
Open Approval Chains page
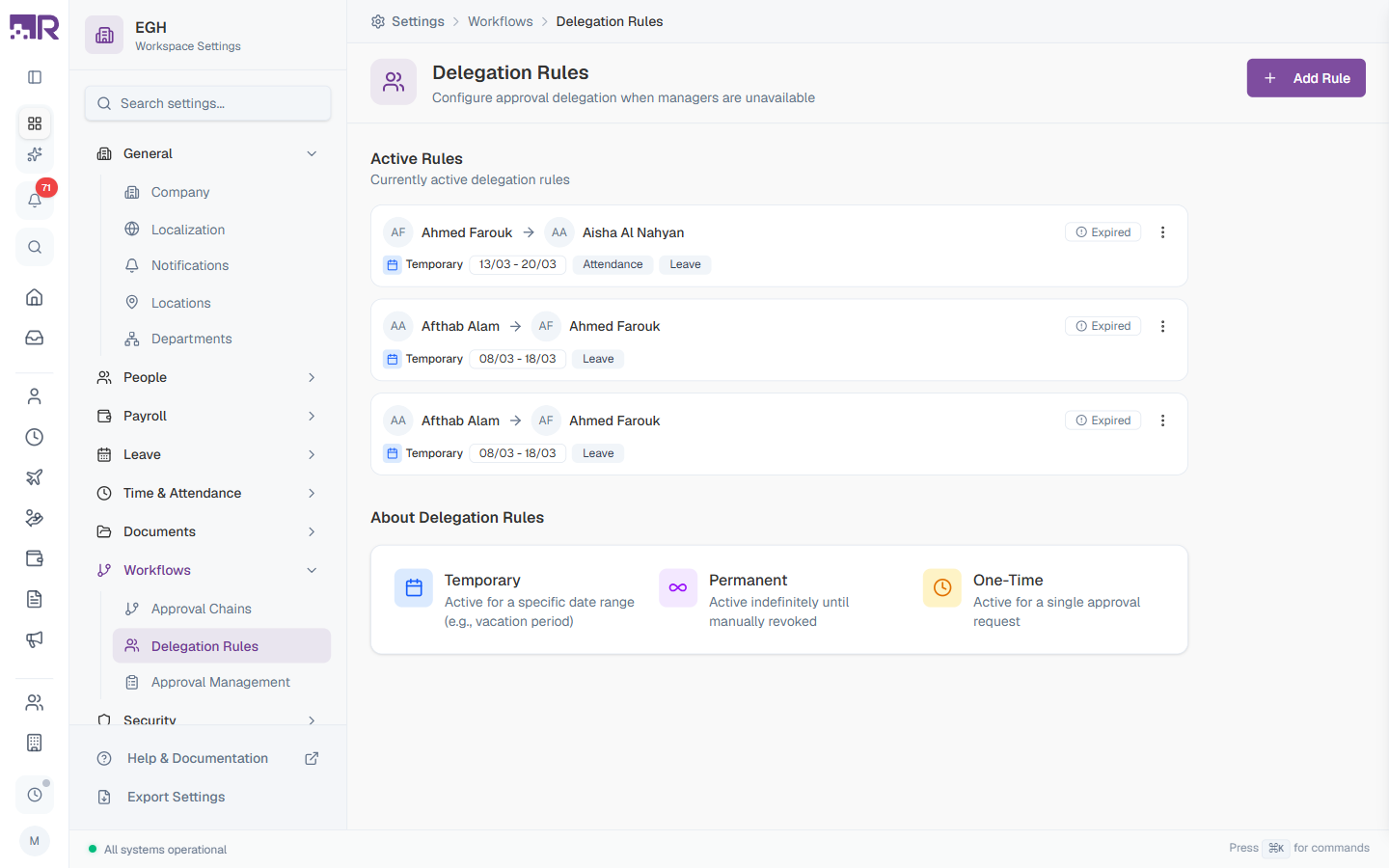[x=222, y=609]
